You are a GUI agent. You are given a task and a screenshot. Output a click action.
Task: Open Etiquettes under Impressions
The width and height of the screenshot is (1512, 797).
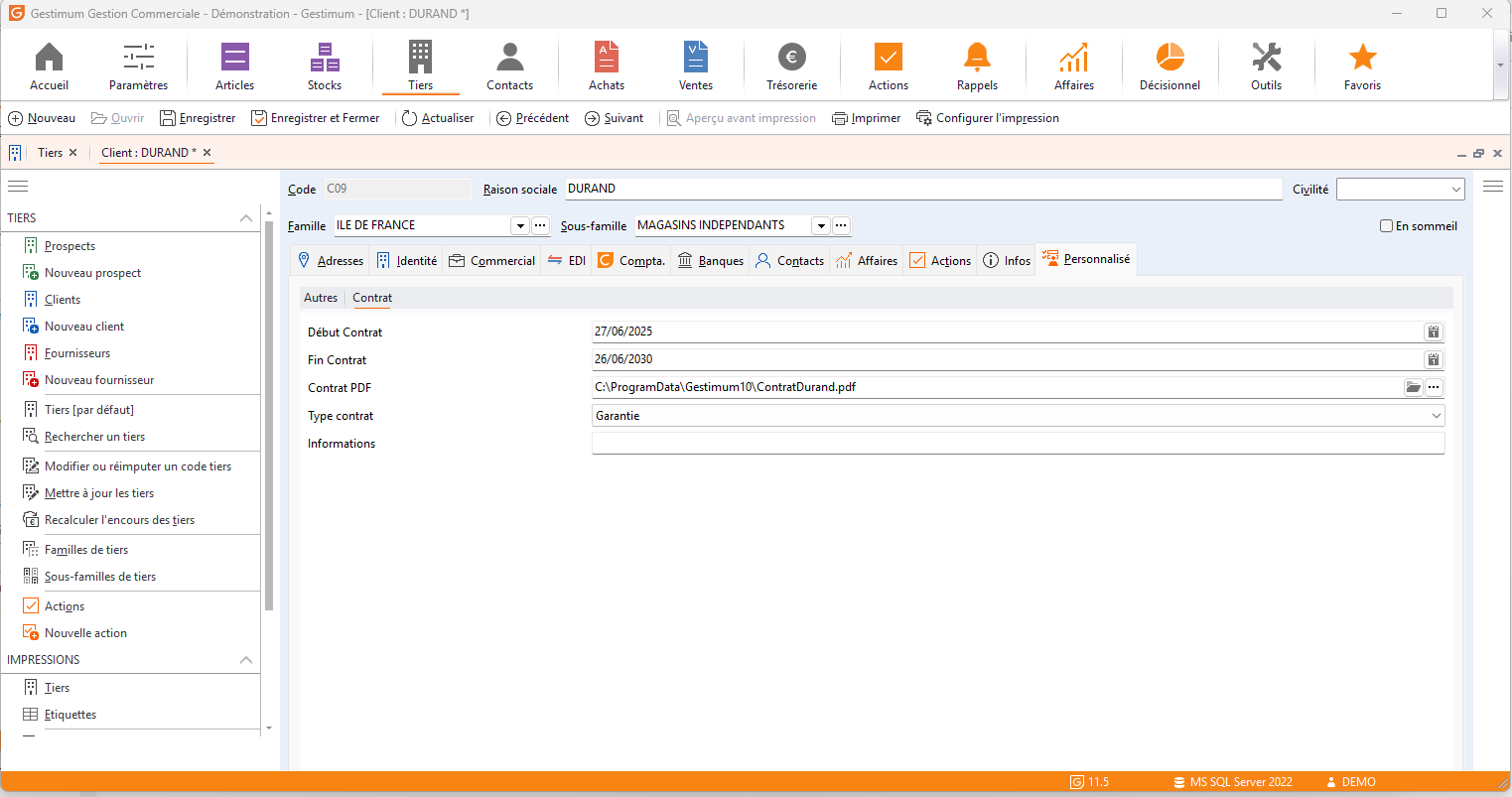[70, 715]
